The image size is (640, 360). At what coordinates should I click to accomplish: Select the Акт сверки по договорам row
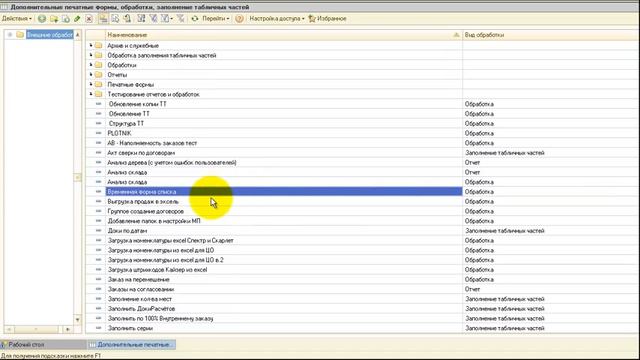click(362, 153)
